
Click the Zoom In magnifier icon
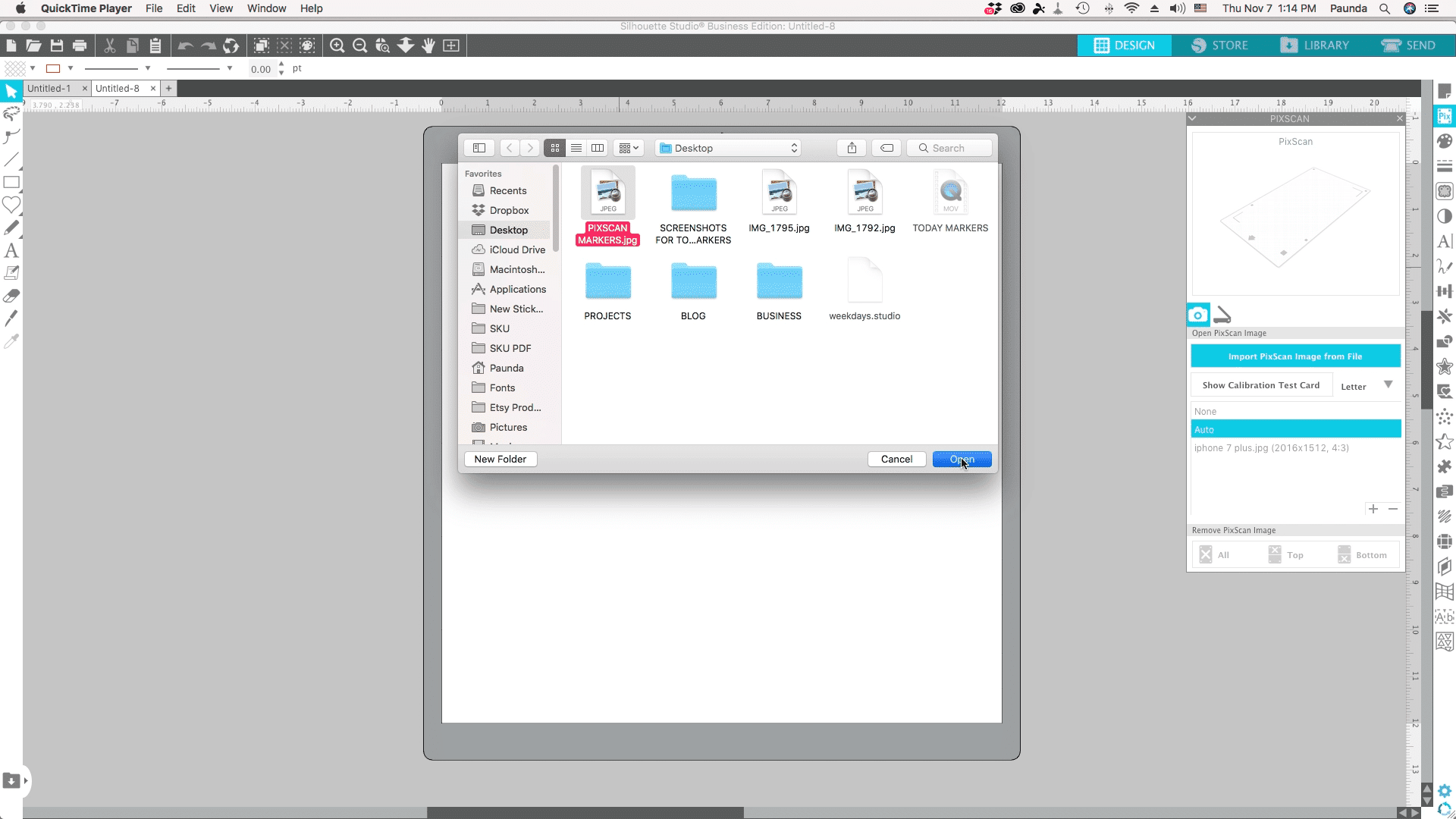click(x=337, y=45)
